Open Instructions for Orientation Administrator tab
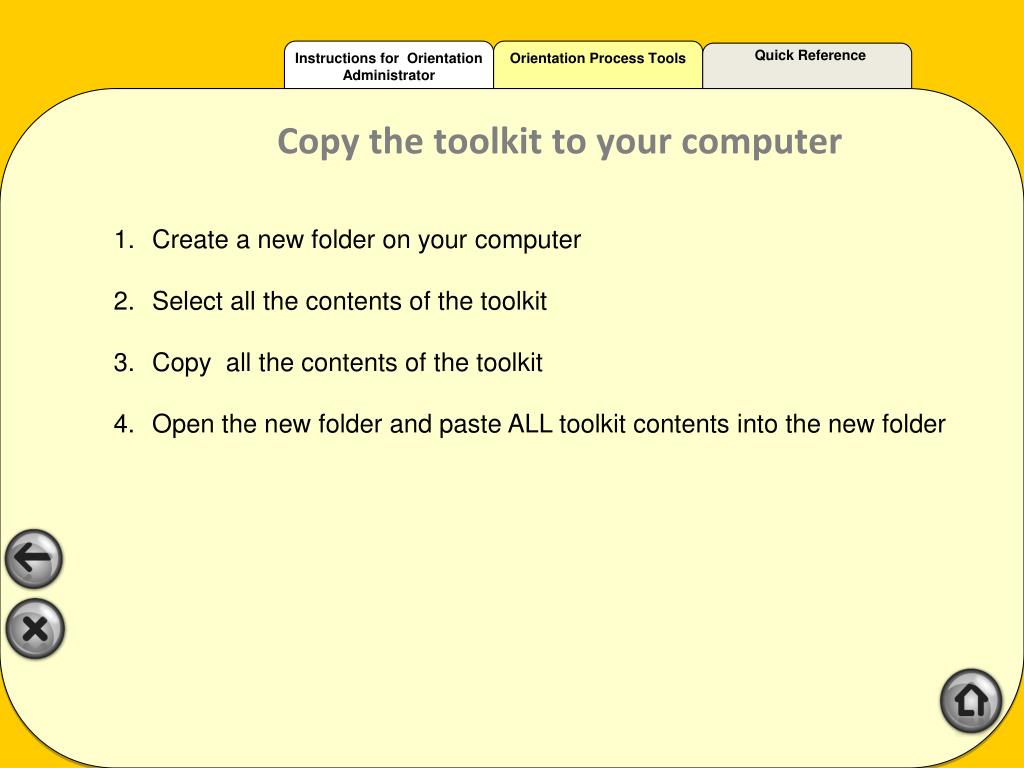This screenshot has width=1024, height=768. (x=389, y=65)
